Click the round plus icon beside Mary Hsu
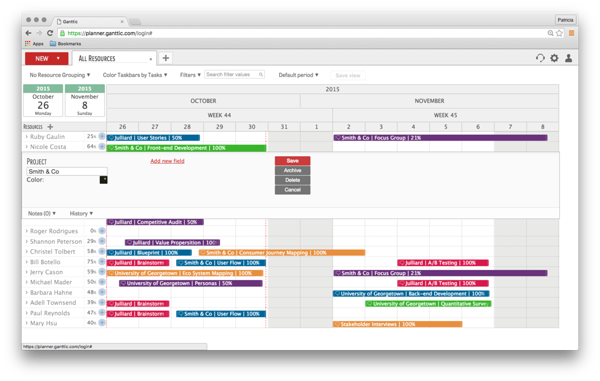The image size is (600, 381). coord(102,323)
